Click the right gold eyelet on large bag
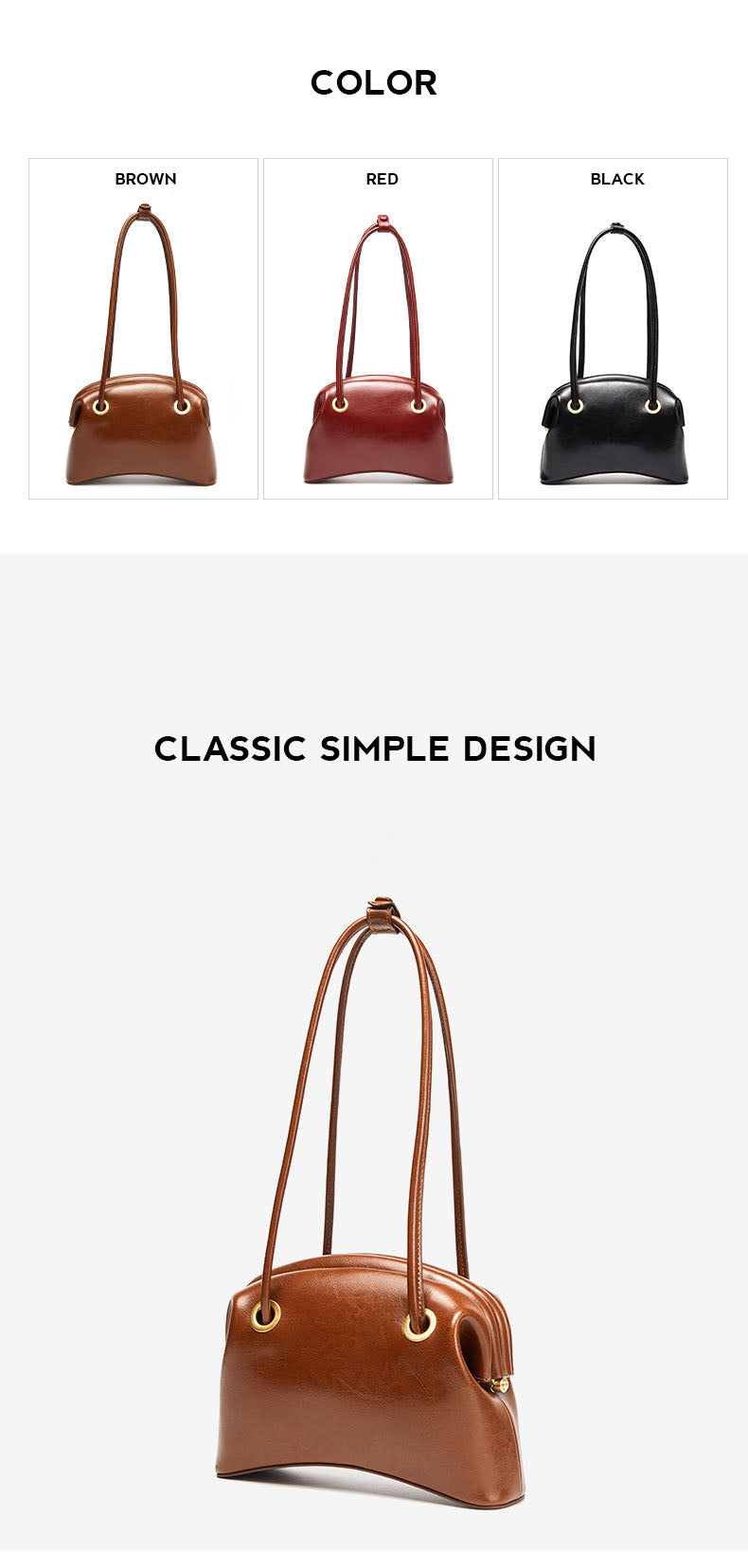The width and height of the screenshot is (748, 1568). pos(419,1325)
